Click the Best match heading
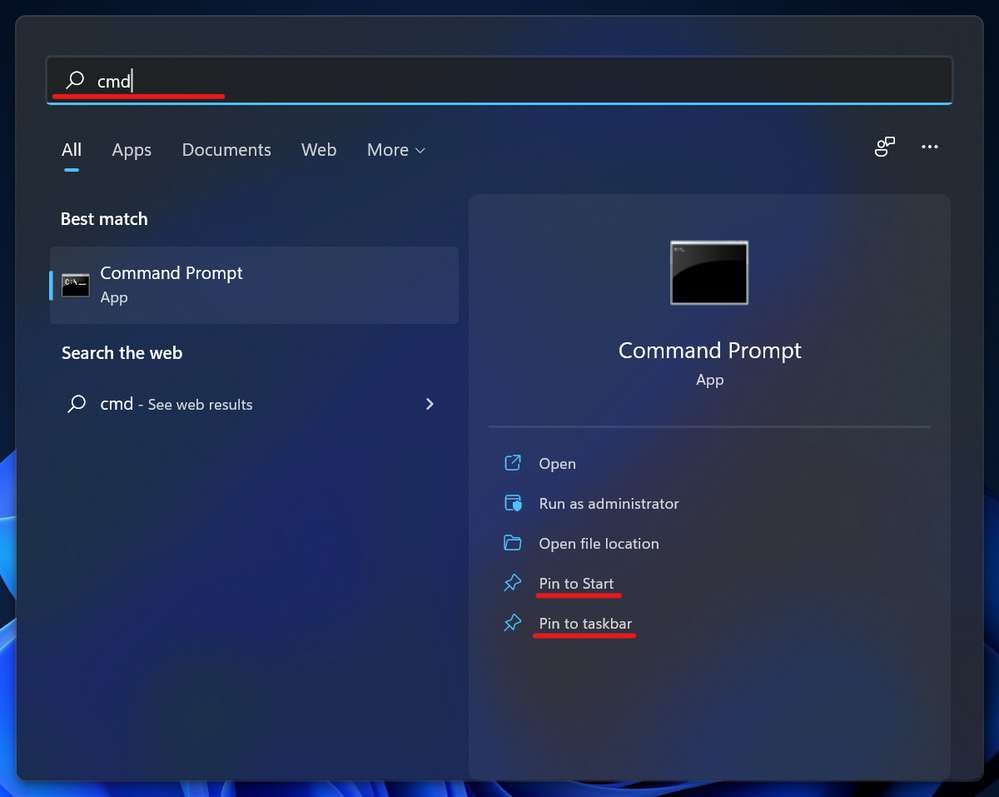 (x=104, y=219)
